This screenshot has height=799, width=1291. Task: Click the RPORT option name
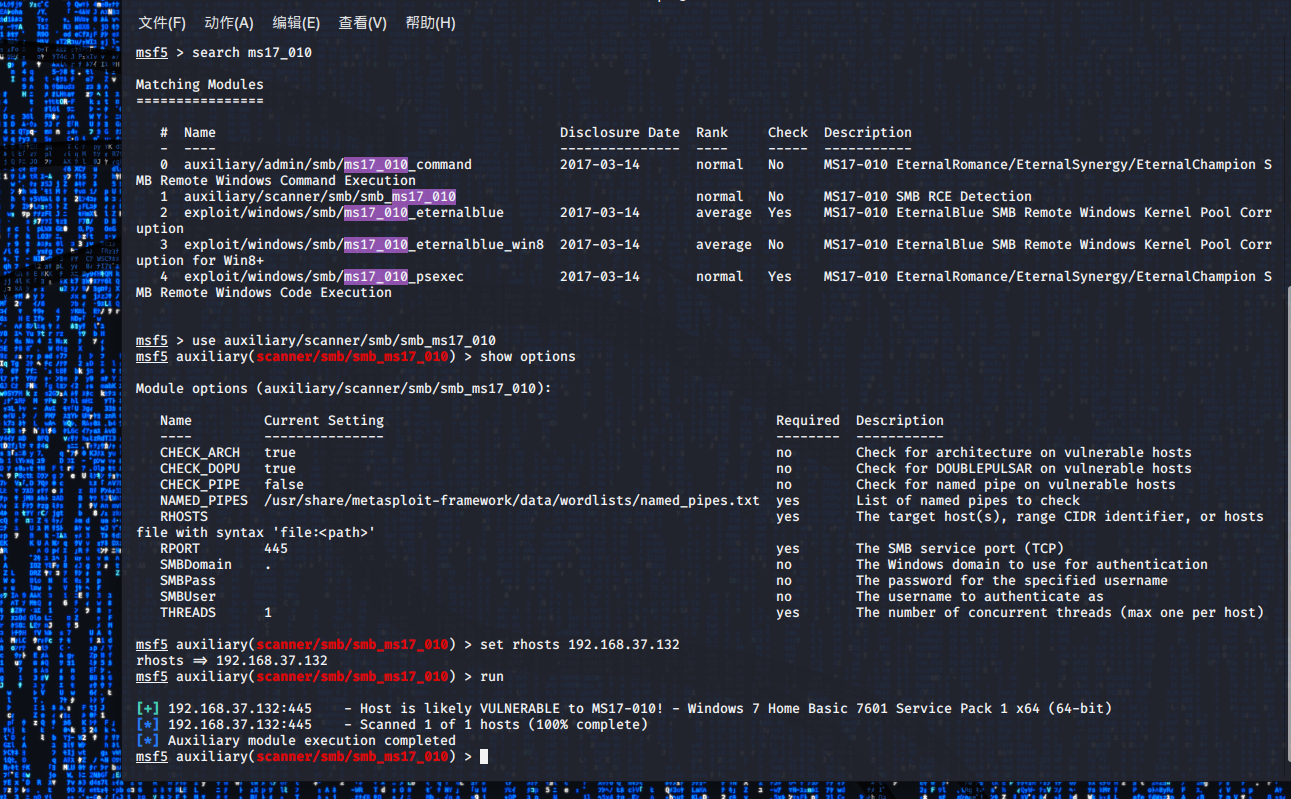point(180,548)
